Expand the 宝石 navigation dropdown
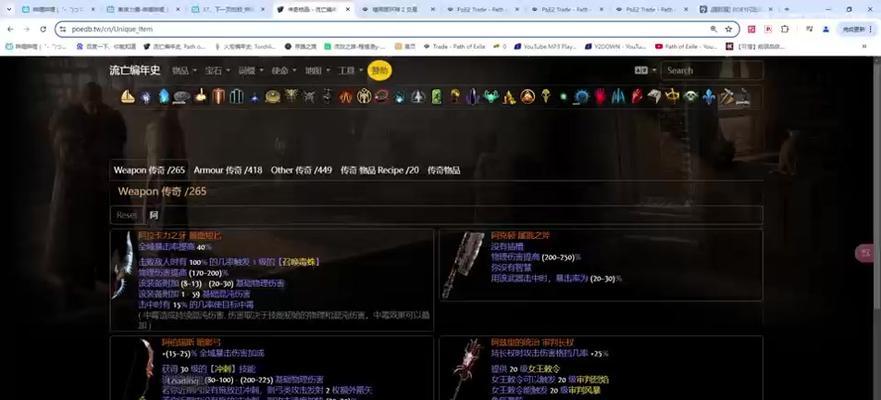 pyautogui.click(x=218, y=70)
